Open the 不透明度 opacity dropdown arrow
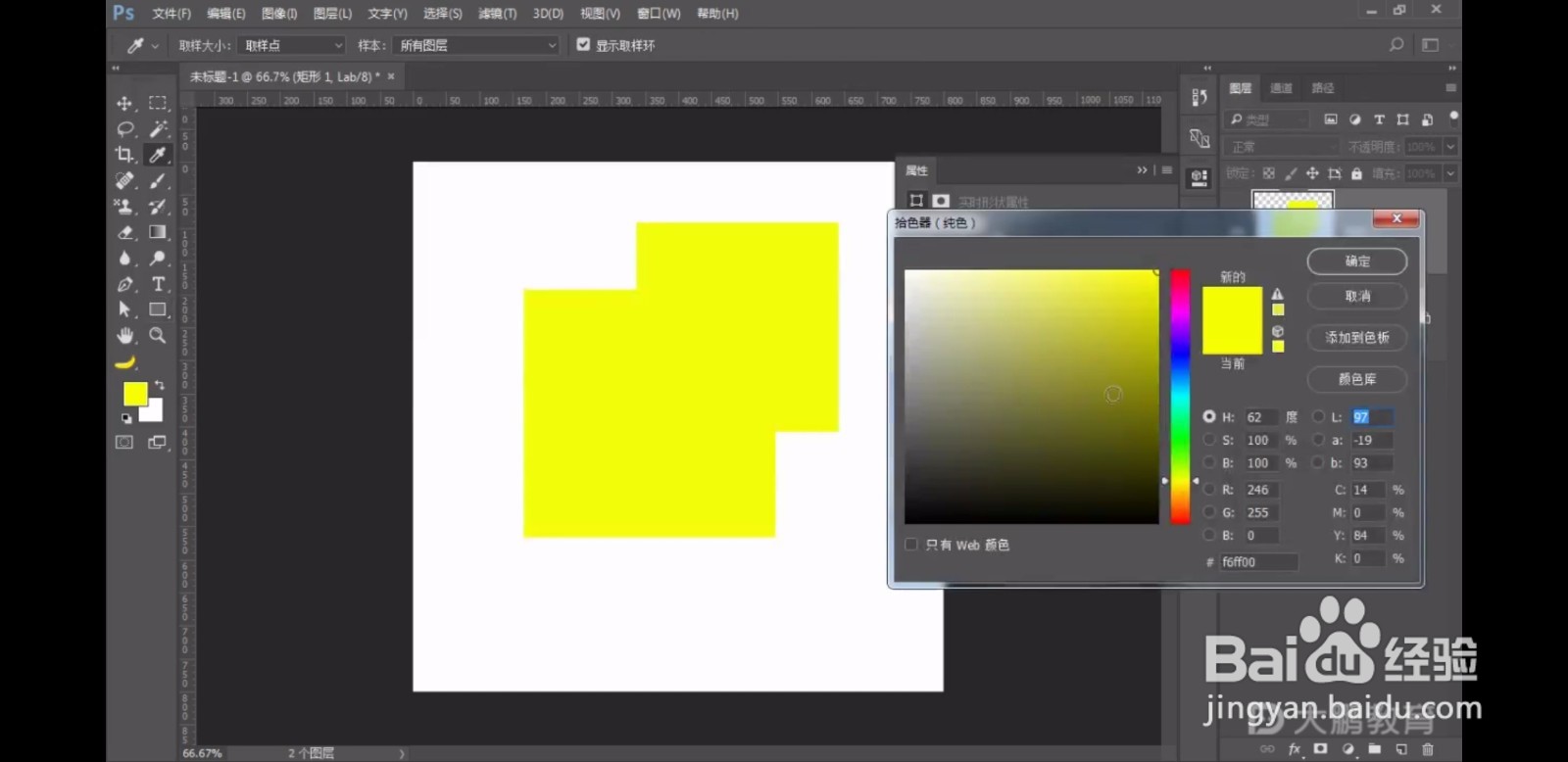This screenshot has height=762, width=1568. click(x=1450, y=147)
